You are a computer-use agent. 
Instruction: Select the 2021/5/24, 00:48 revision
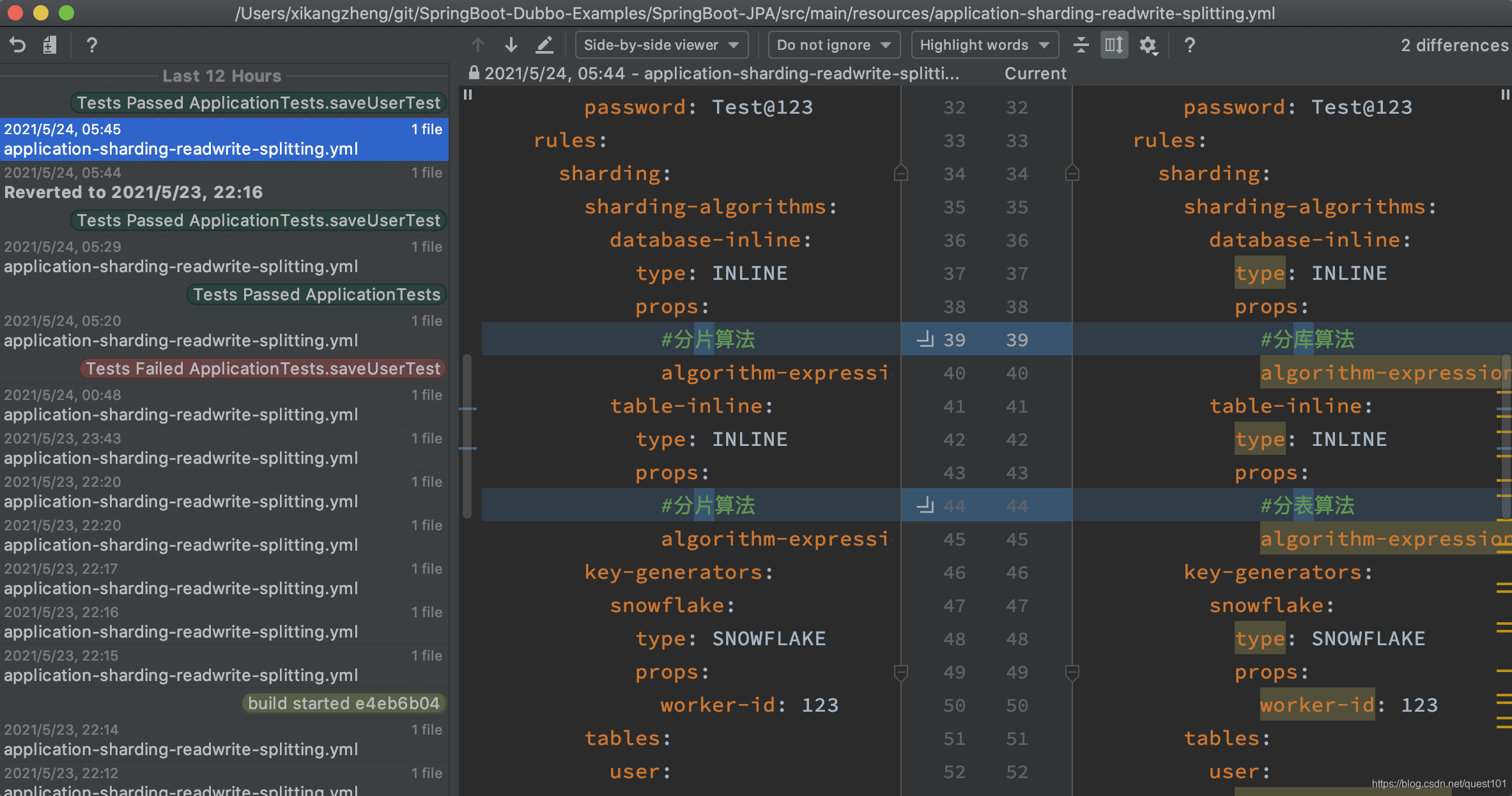(224, 404)
